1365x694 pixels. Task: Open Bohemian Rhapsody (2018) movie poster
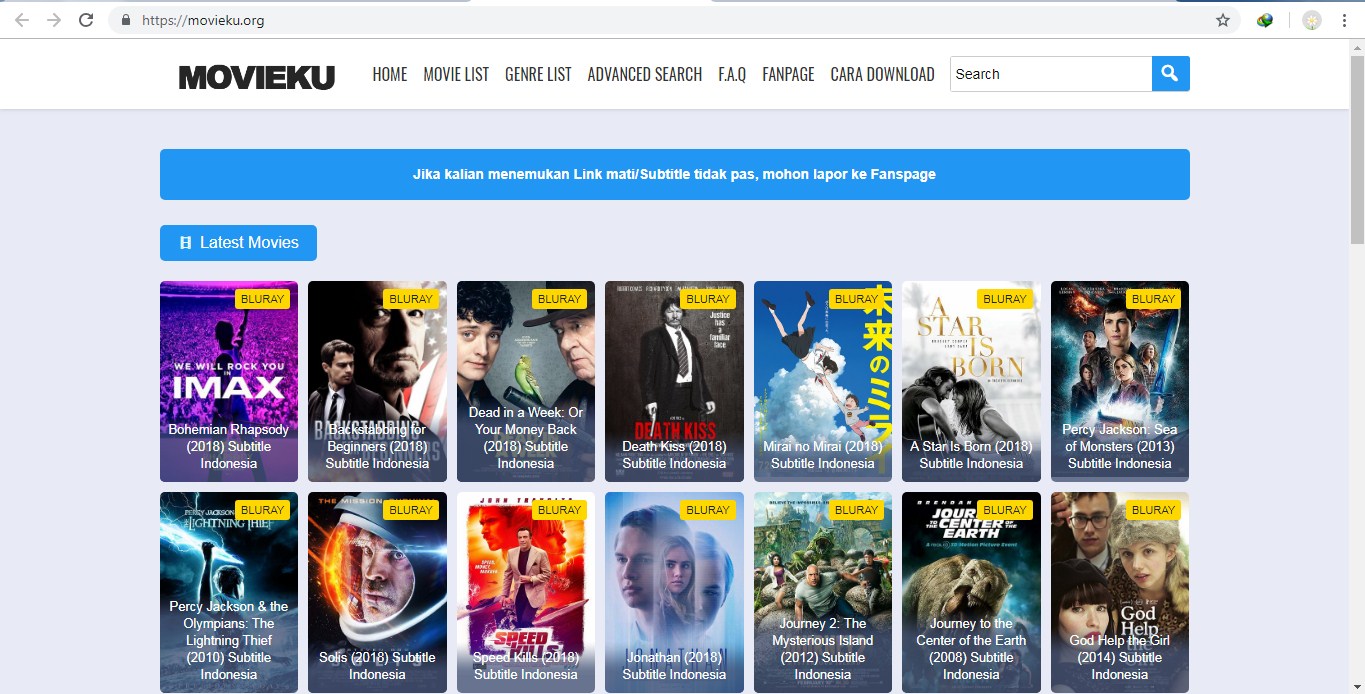(x=229, y=381)
